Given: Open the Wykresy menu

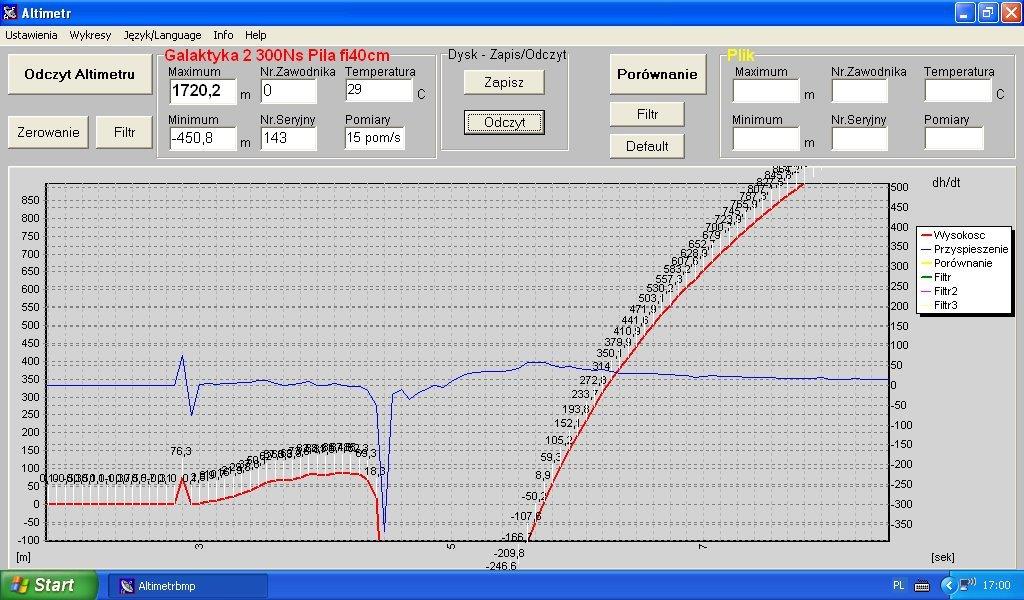Looking at the screenshot, I should [90, 35].
